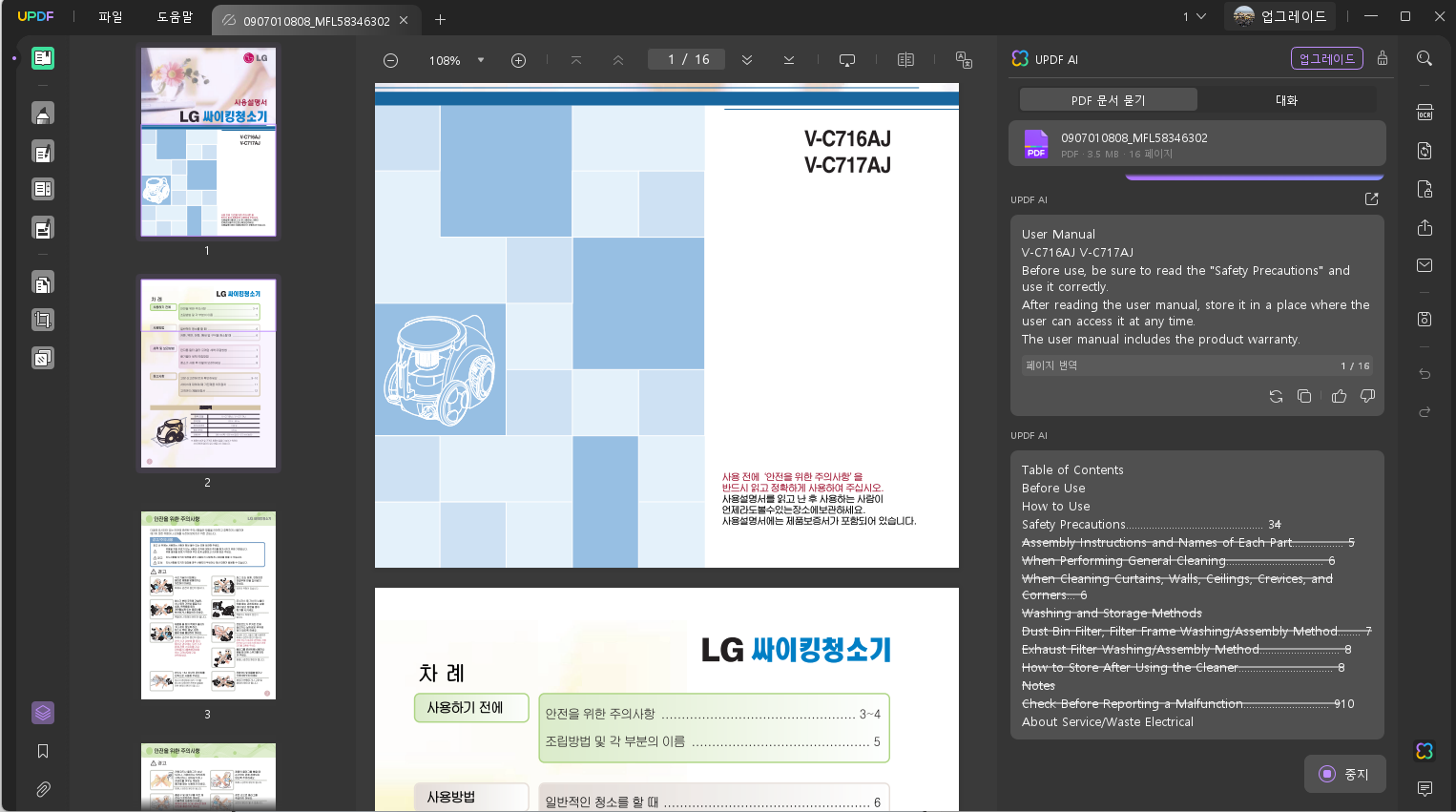Open the translate tool in toolbar
The image size is (1456, 812).
pyautogui.click(x=964, y=60)
